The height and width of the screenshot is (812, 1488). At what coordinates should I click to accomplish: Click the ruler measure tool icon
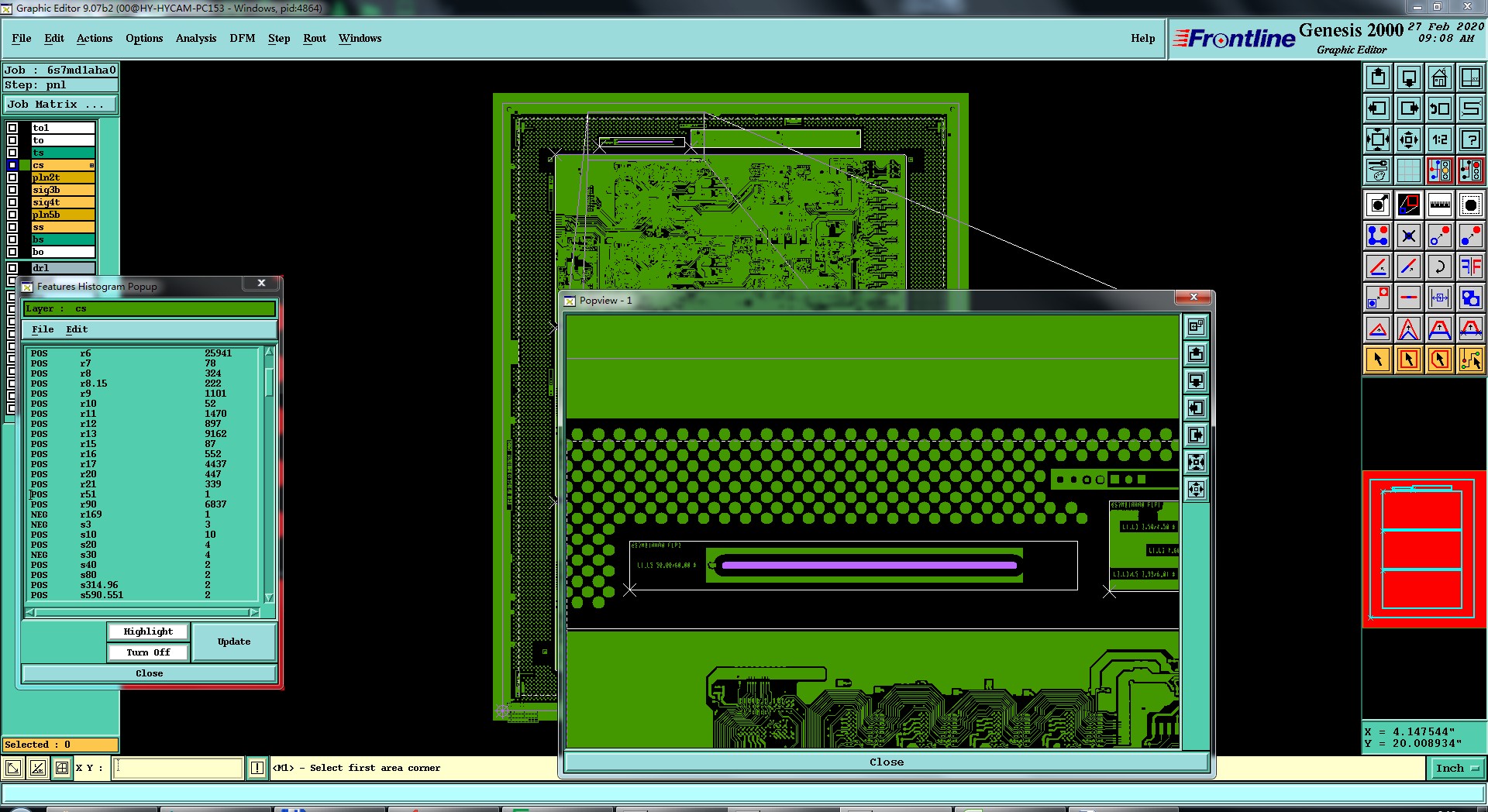click(1440, 205)
